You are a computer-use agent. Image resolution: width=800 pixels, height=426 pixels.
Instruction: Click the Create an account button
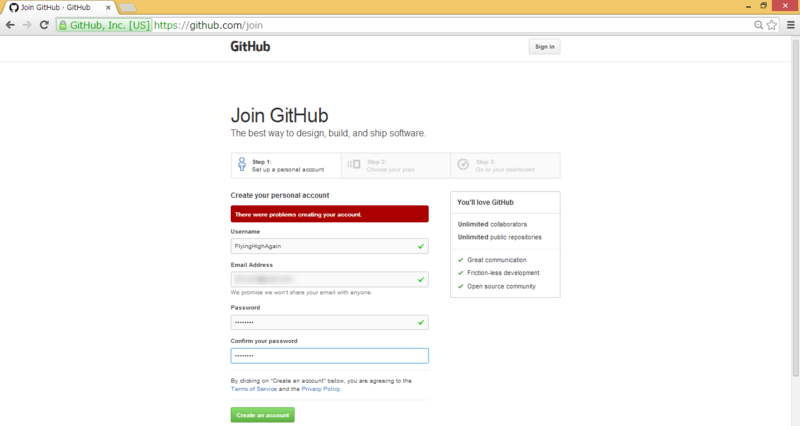pyautogui.click(x=262, y=415)
